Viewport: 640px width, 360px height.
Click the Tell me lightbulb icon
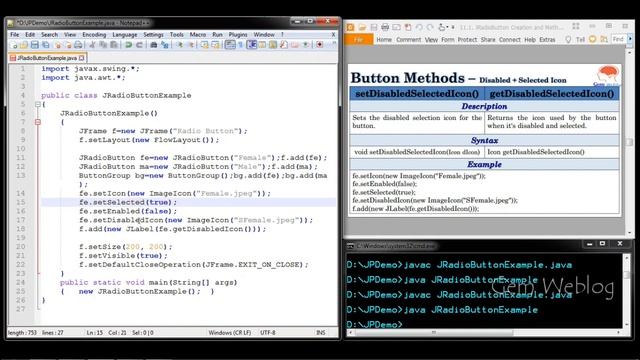tap(568, 40)
